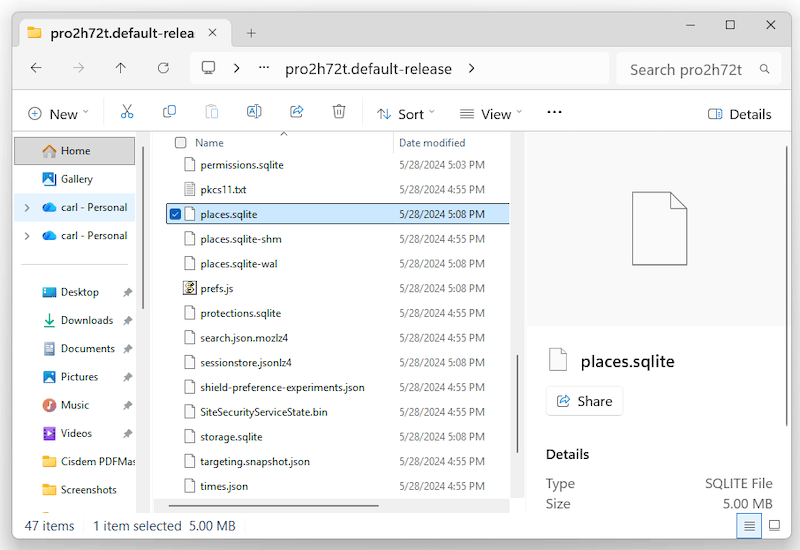Click the pkcs11.txt text file icon
Image resolution: width=800 pixels, height=550 pixels.
coord(189,189)
